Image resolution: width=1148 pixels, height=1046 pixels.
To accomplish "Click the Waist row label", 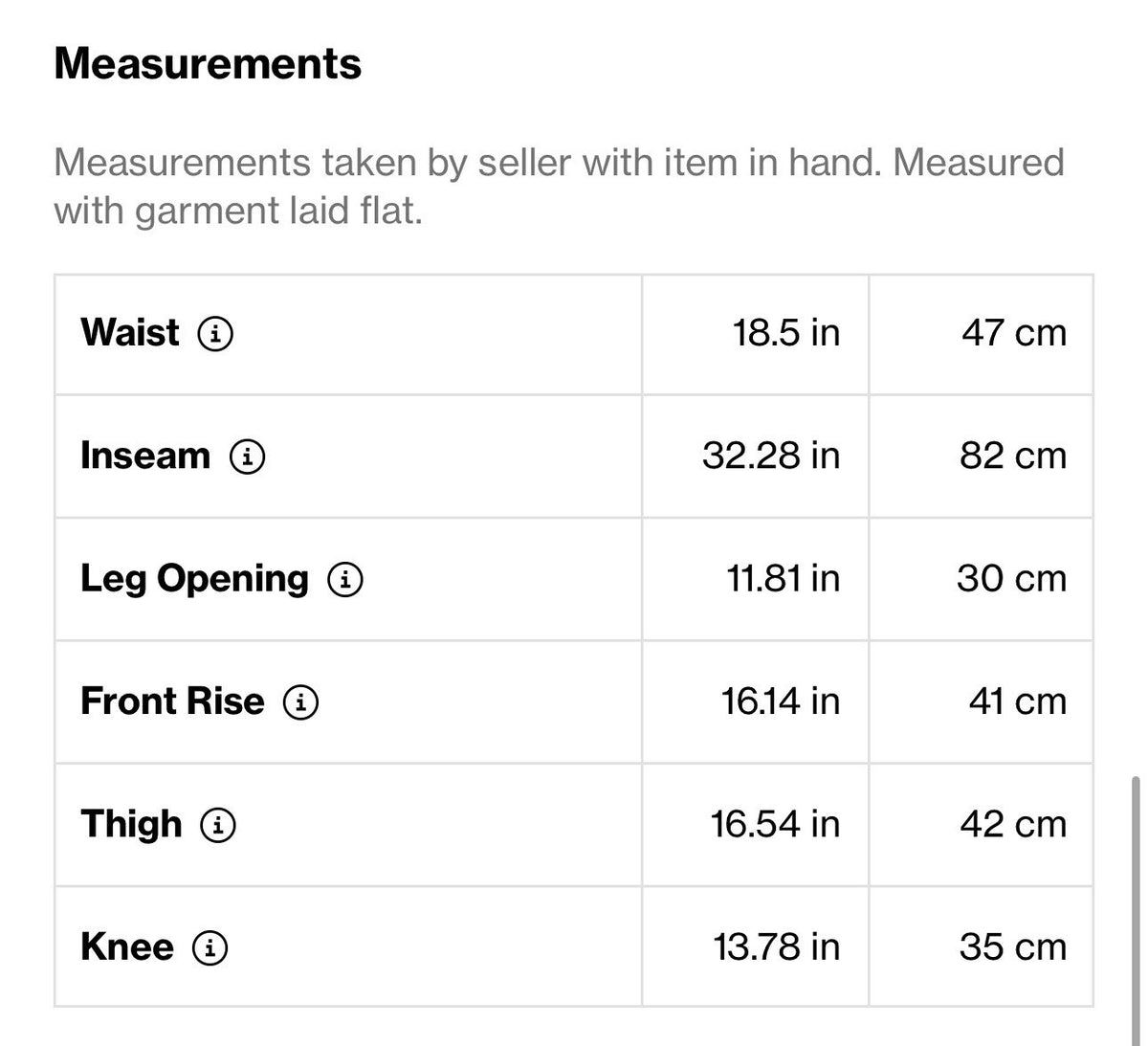I will pyautogui.click(x=130, y=333).
